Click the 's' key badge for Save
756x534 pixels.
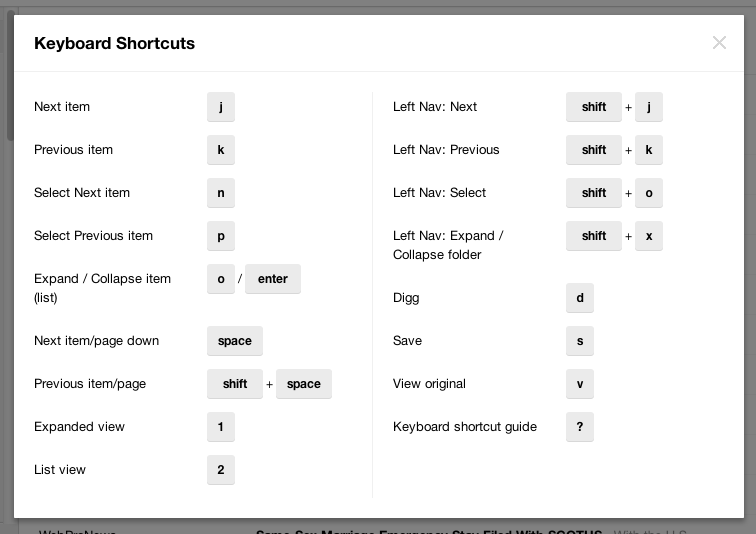[x=579, y=341]
